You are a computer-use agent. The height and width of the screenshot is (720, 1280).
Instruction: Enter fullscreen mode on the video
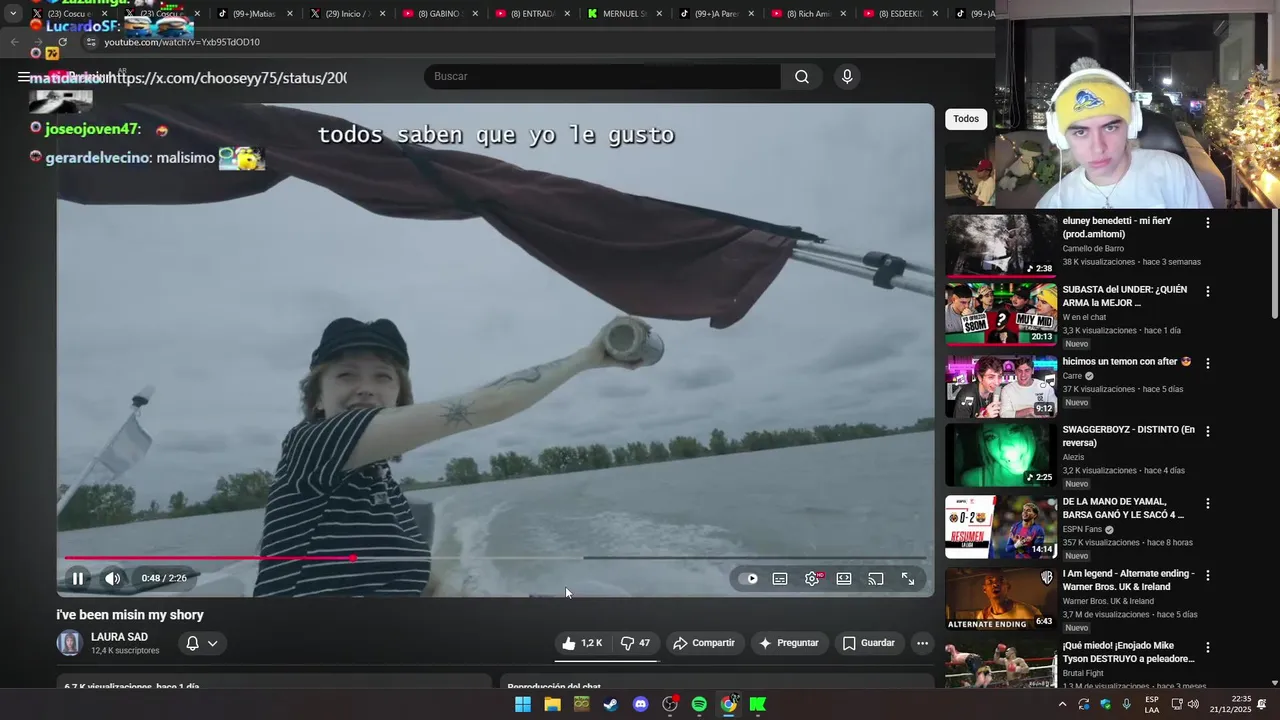908,578
